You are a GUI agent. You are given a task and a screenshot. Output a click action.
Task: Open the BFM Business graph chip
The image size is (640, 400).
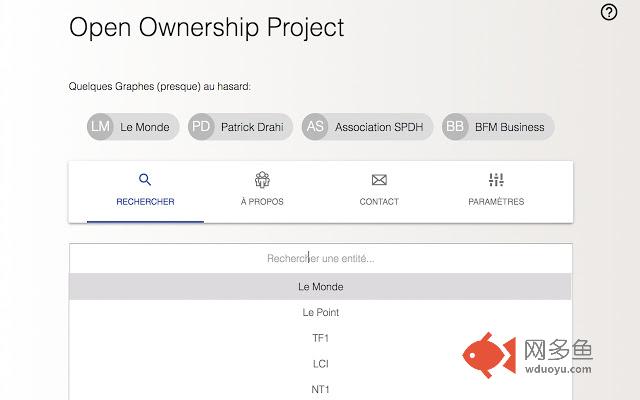(x=498, y=127)
